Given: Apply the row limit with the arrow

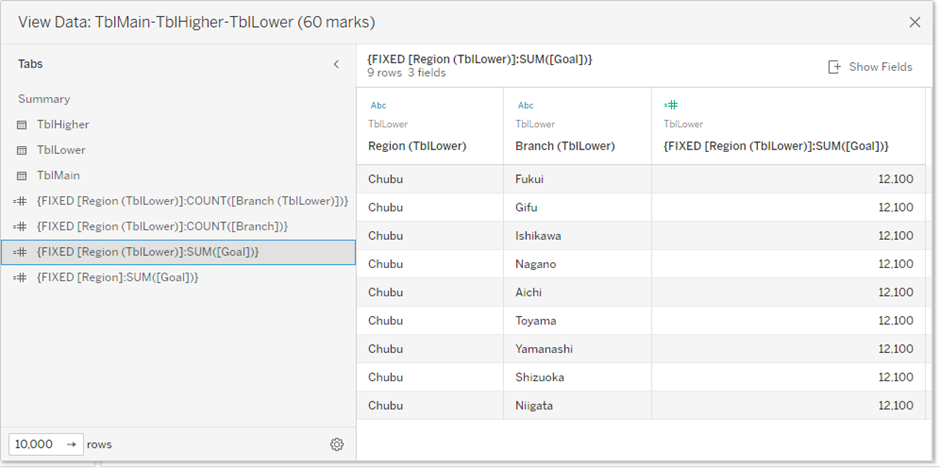Looking at the screenshot, I should point(72,444).
